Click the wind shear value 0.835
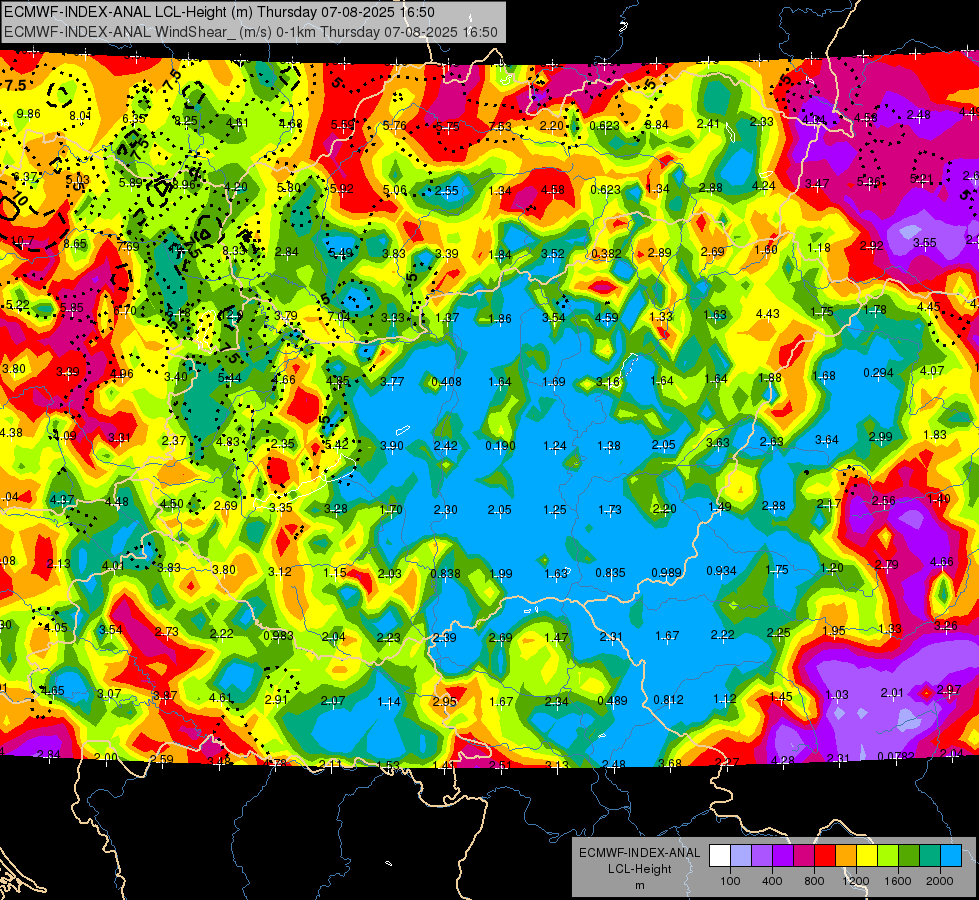The image size is (979, 900). (611, 573)
